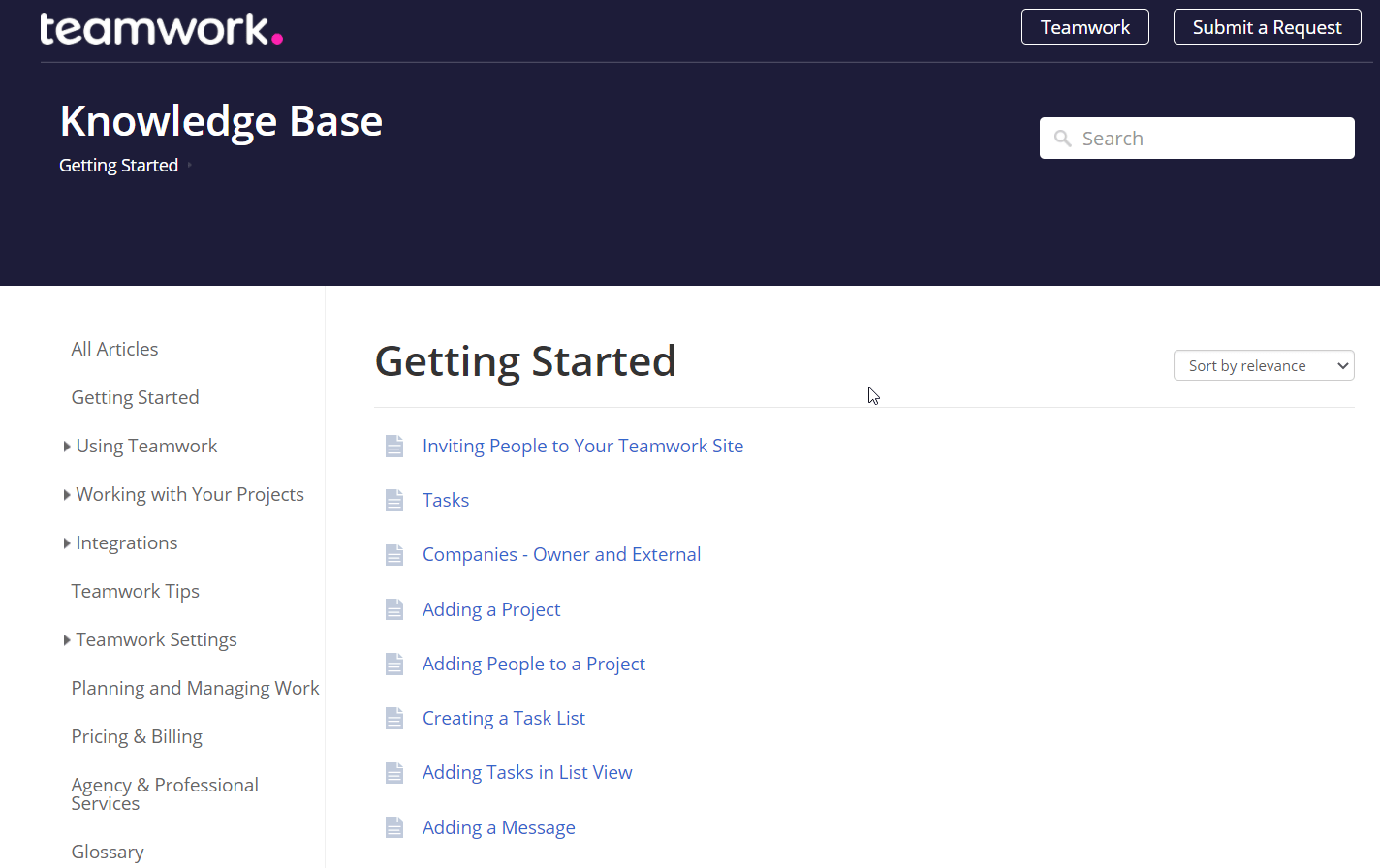The width and height of the screenshot is (1380, 868).
Task: Expand the Using Teamwork sidebar section arrow
Action: point(67,447)
